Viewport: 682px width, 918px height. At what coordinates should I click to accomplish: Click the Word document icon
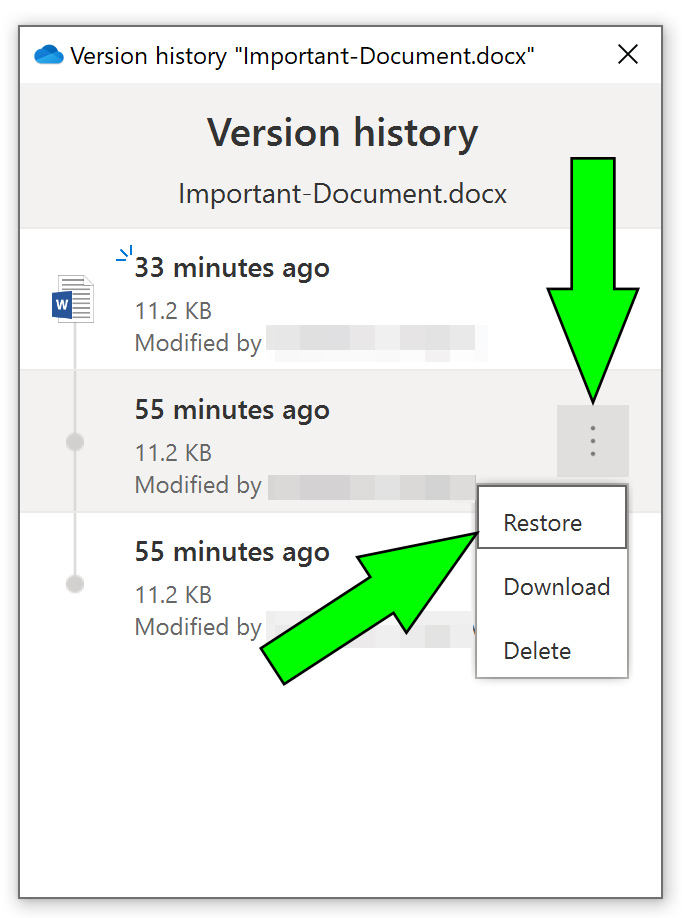(73, 299)
